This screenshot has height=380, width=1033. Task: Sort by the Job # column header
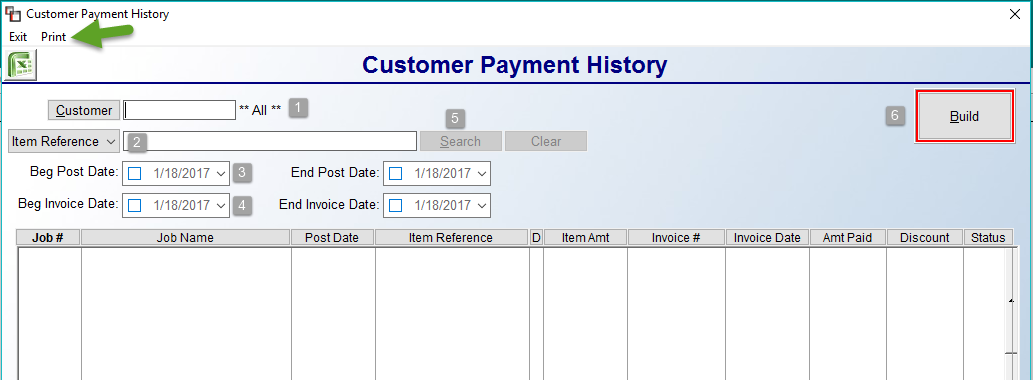(x=48, y=238)
